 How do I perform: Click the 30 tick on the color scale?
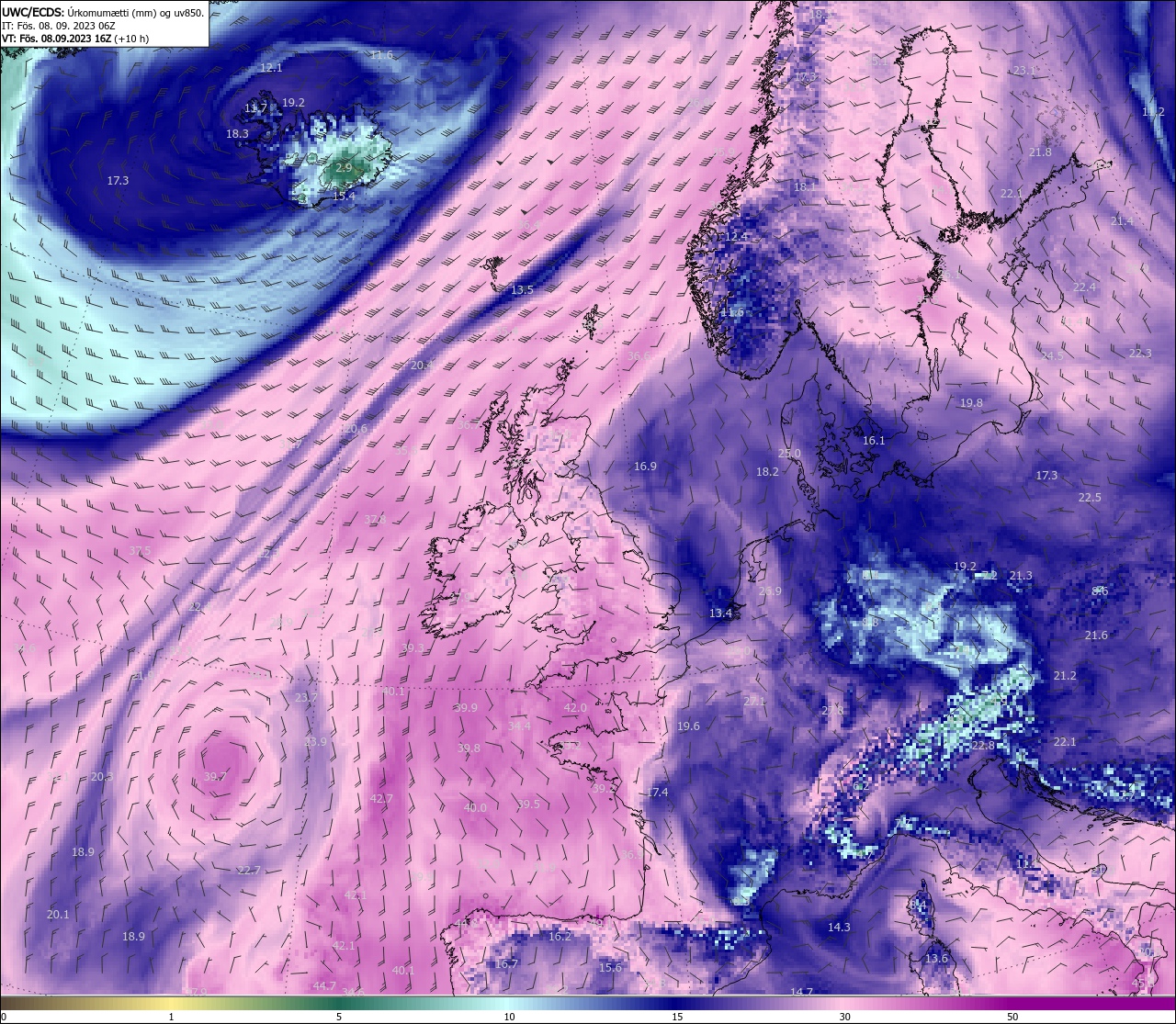(844, 1017)
